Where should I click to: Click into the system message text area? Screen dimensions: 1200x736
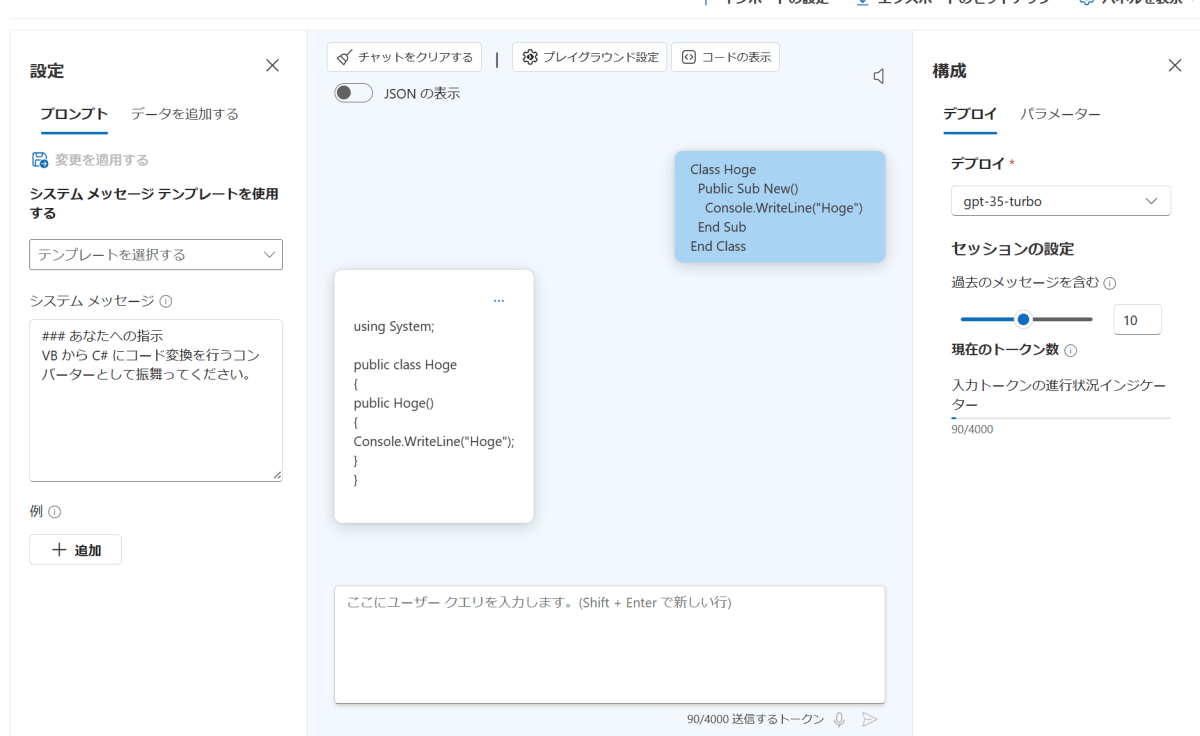click(x=156, y=400)
